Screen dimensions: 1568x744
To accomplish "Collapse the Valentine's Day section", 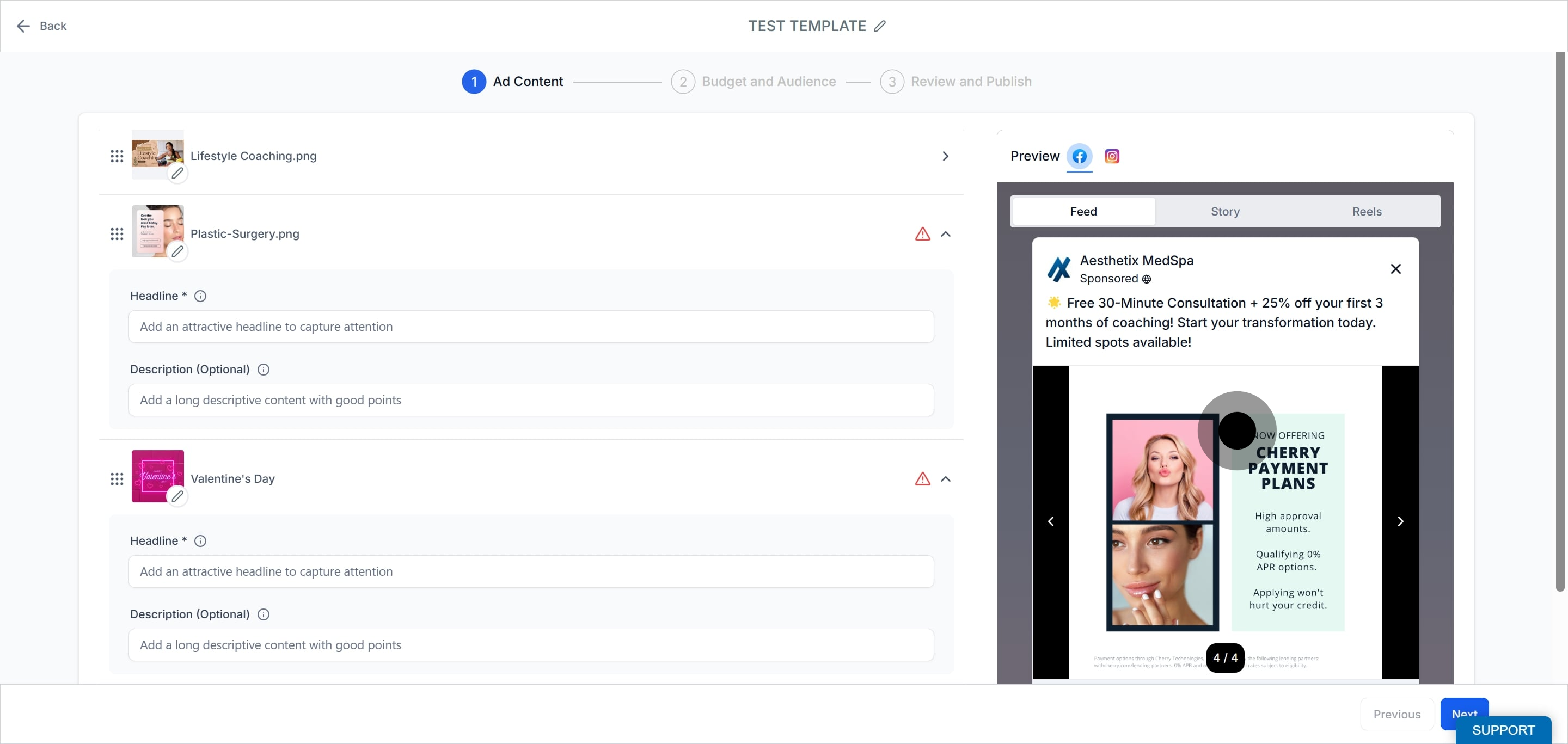I will (x=945, y=479).
